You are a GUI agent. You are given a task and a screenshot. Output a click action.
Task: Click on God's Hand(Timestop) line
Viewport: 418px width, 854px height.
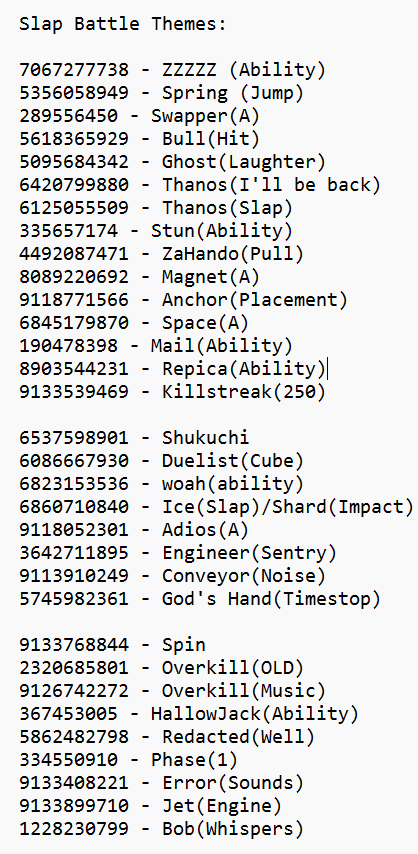coord(199,599)
